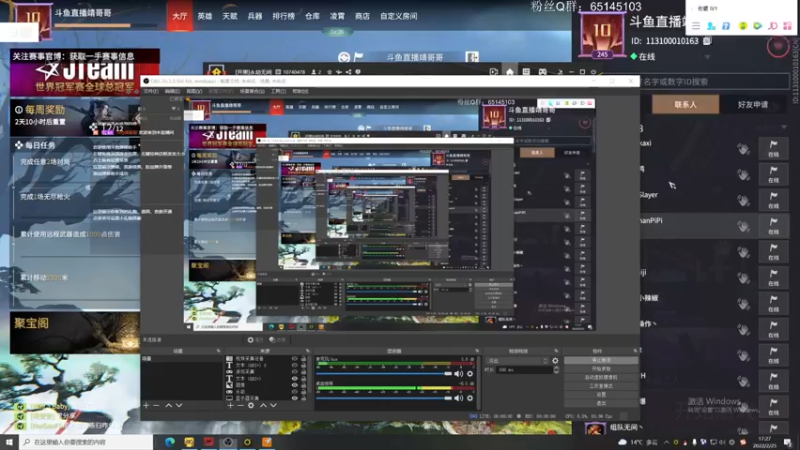Open source filters button in OBS toolbar
Screen dimensions: 800x450
pos(278,340)
